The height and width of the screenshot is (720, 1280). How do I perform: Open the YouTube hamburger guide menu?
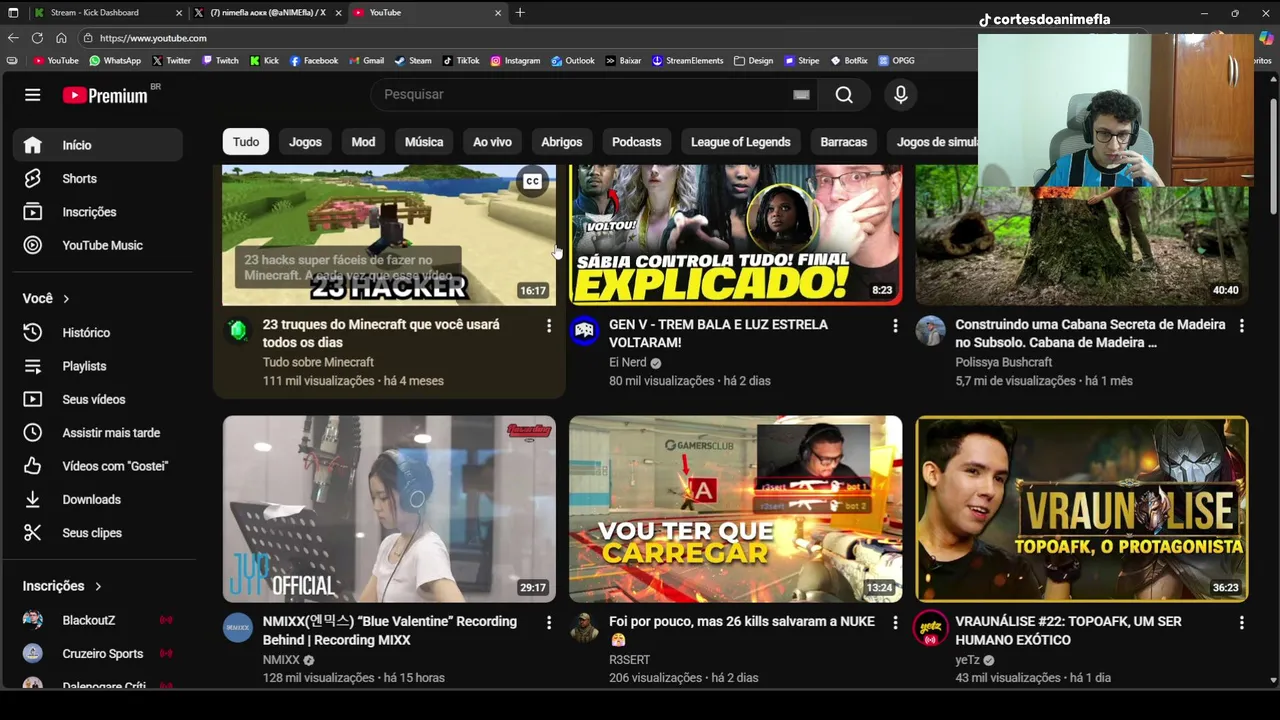[33, 95]
